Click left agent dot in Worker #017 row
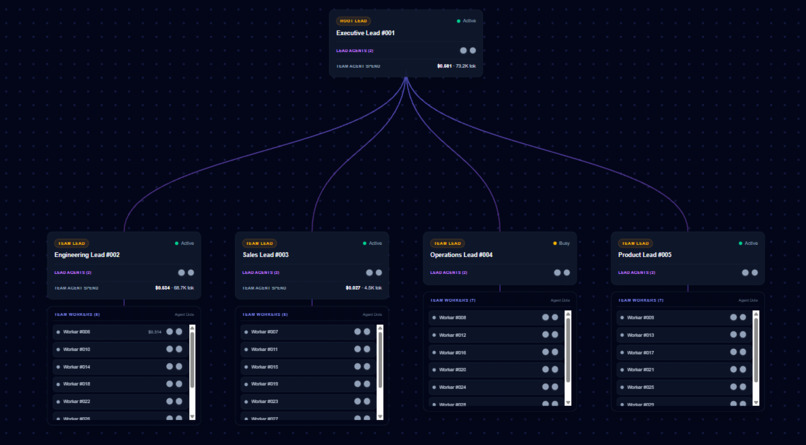This screenshot has height=445, width=806. pyautogui.click(x=734, y=352)
